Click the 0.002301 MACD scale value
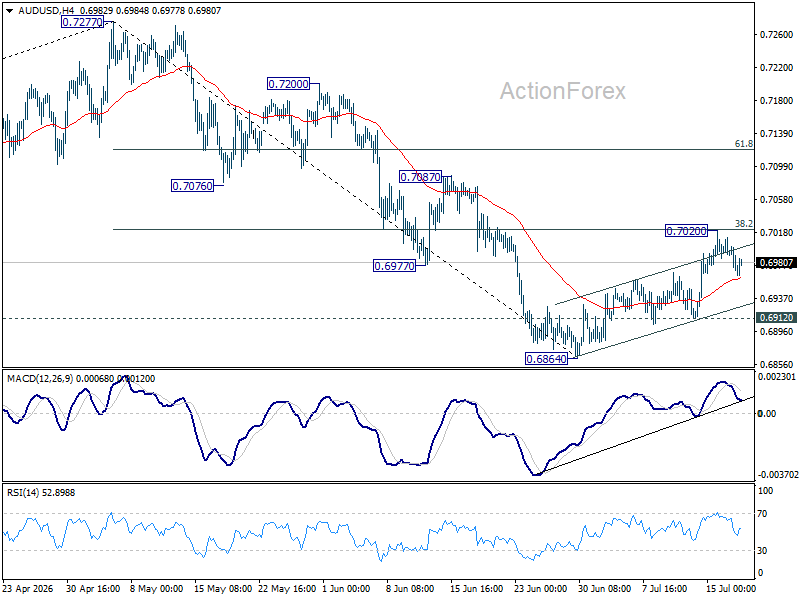Viewport: 800px width, 600px height. [x=778, y=377]
